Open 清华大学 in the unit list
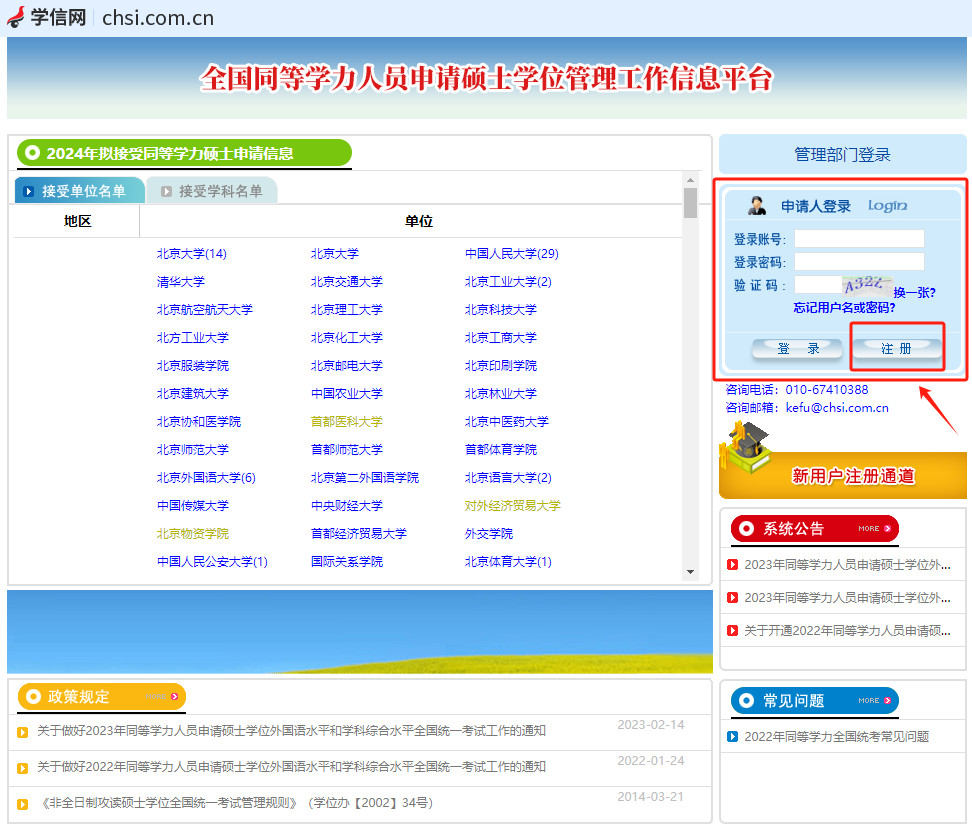The width and height of the screenshot is (972, 830). tap(180, 282)
